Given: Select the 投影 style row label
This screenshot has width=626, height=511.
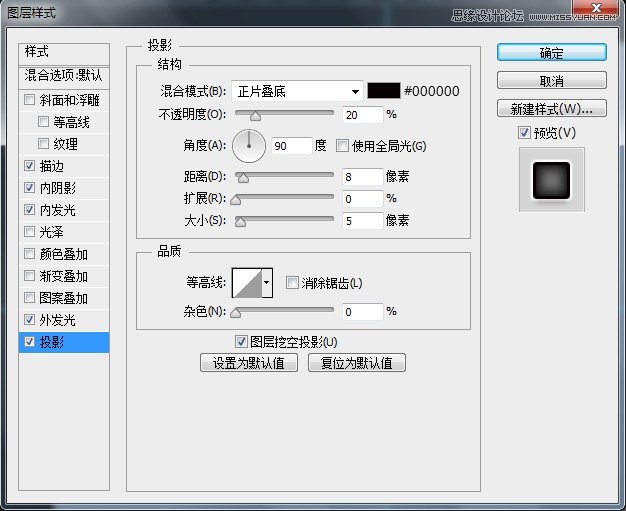Looking at the screenshot, I should coord(52,342).
